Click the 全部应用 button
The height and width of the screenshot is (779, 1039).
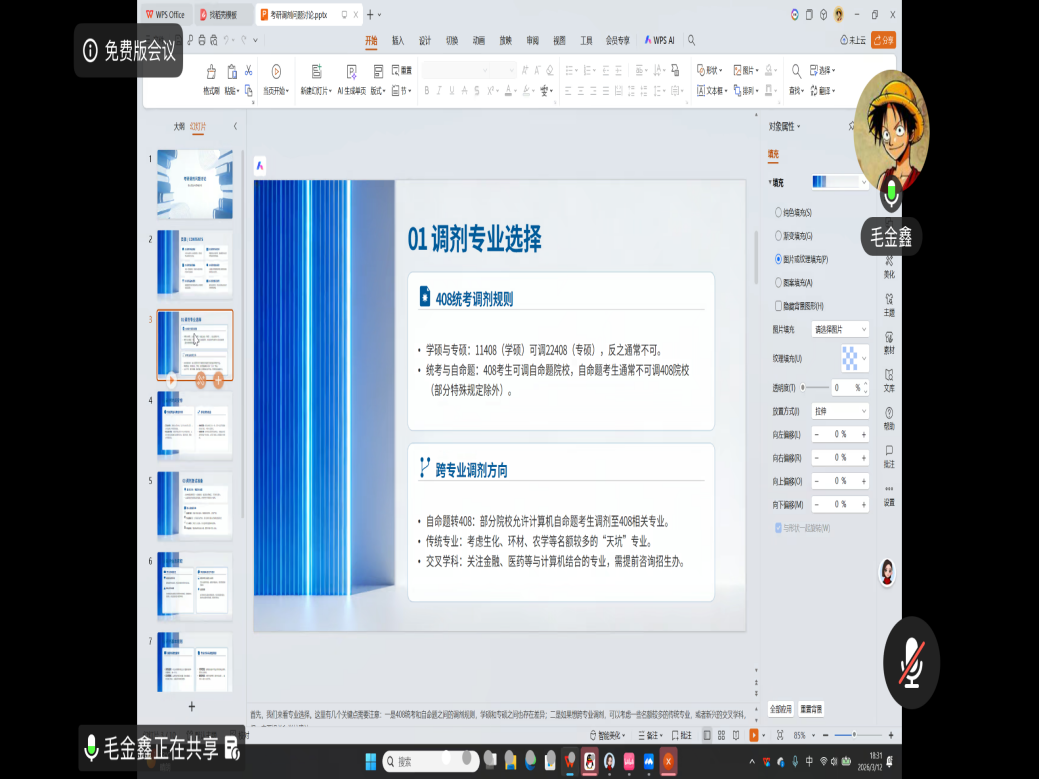[781, 709]
